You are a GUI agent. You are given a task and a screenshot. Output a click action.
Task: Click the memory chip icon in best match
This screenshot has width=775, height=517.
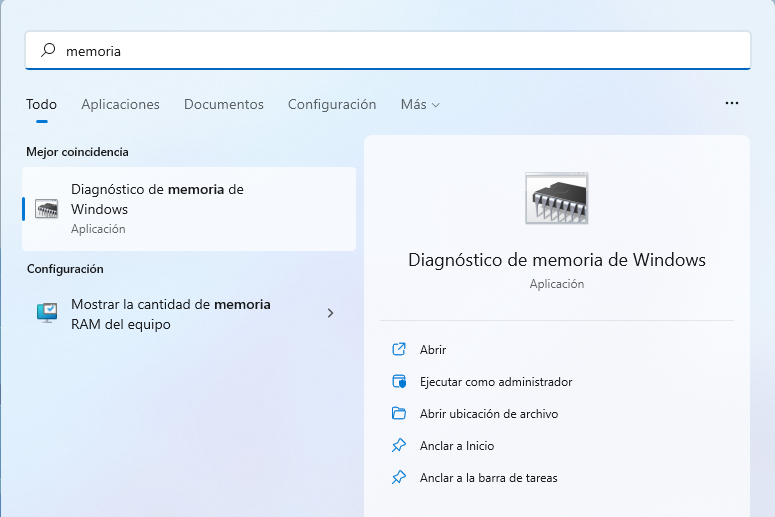click(x=47, y=209)
